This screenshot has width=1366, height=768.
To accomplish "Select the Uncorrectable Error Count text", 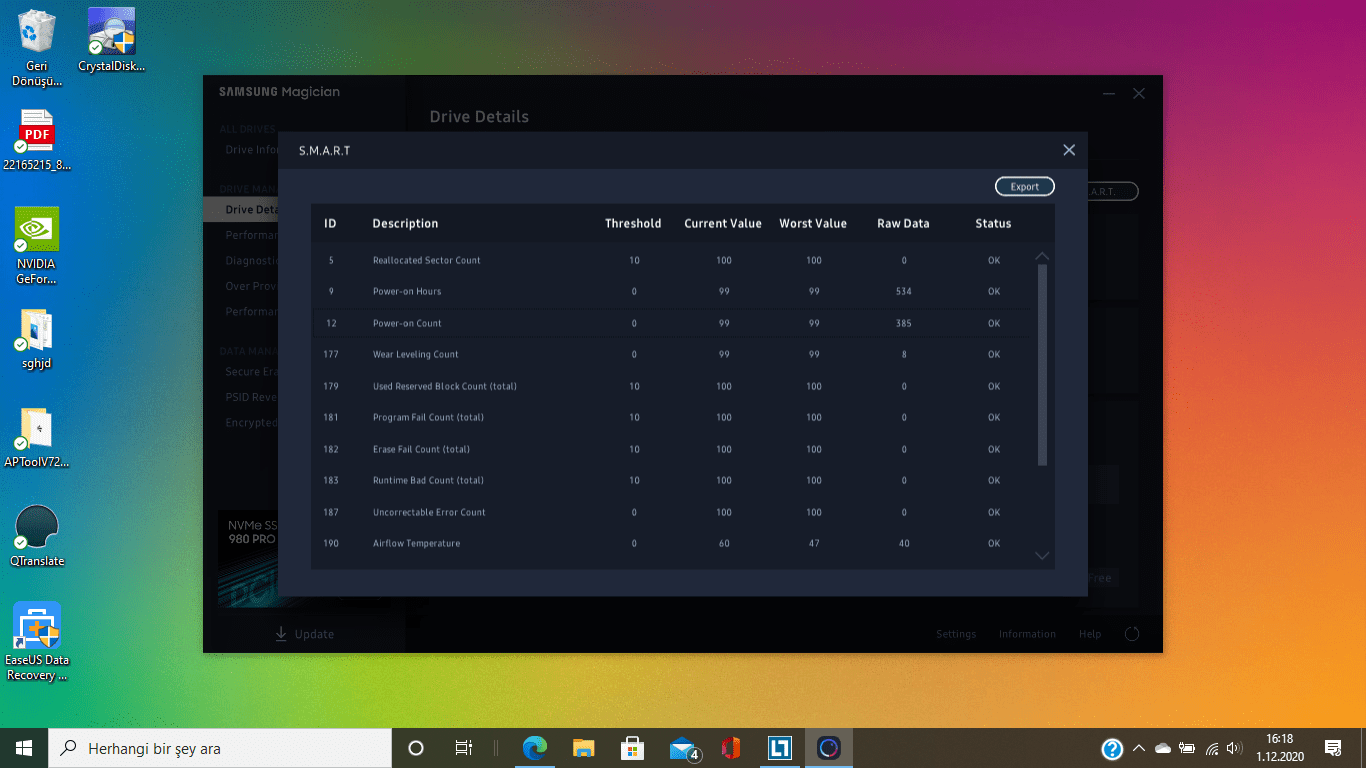I will point(429,512).
